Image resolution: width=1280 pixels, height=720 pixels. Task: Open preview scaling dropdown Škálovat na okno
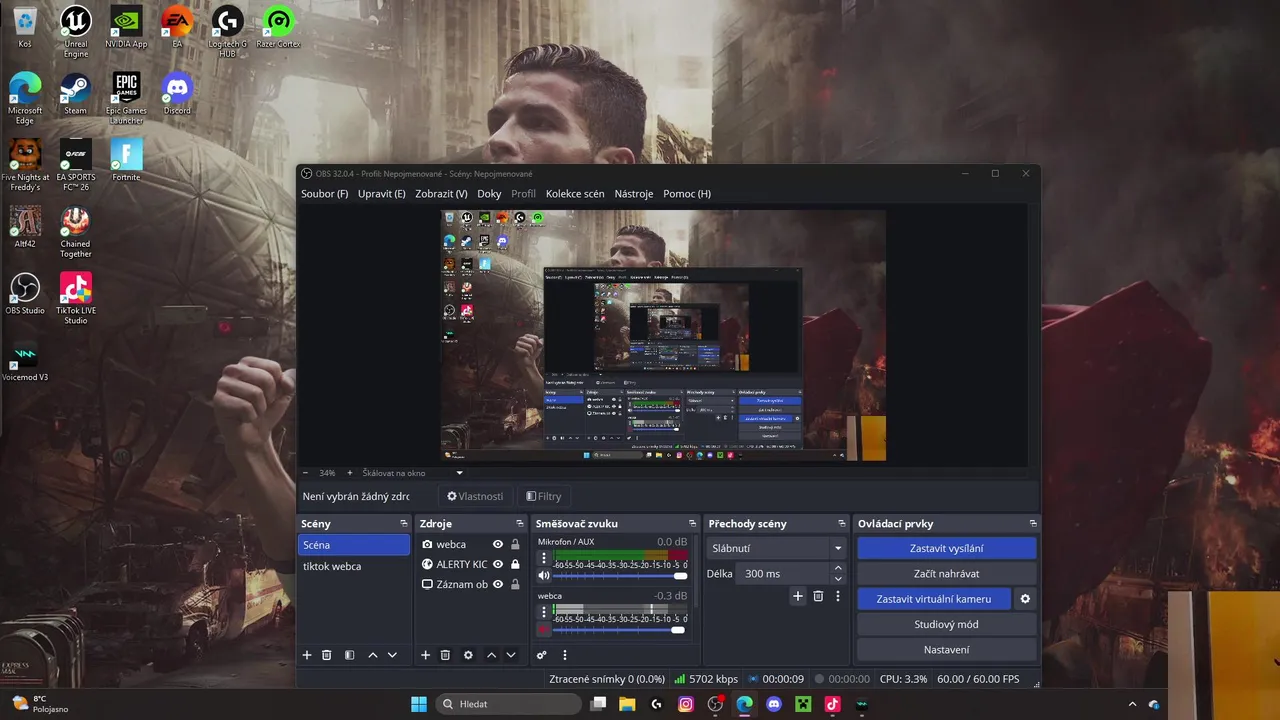[413, 473]
